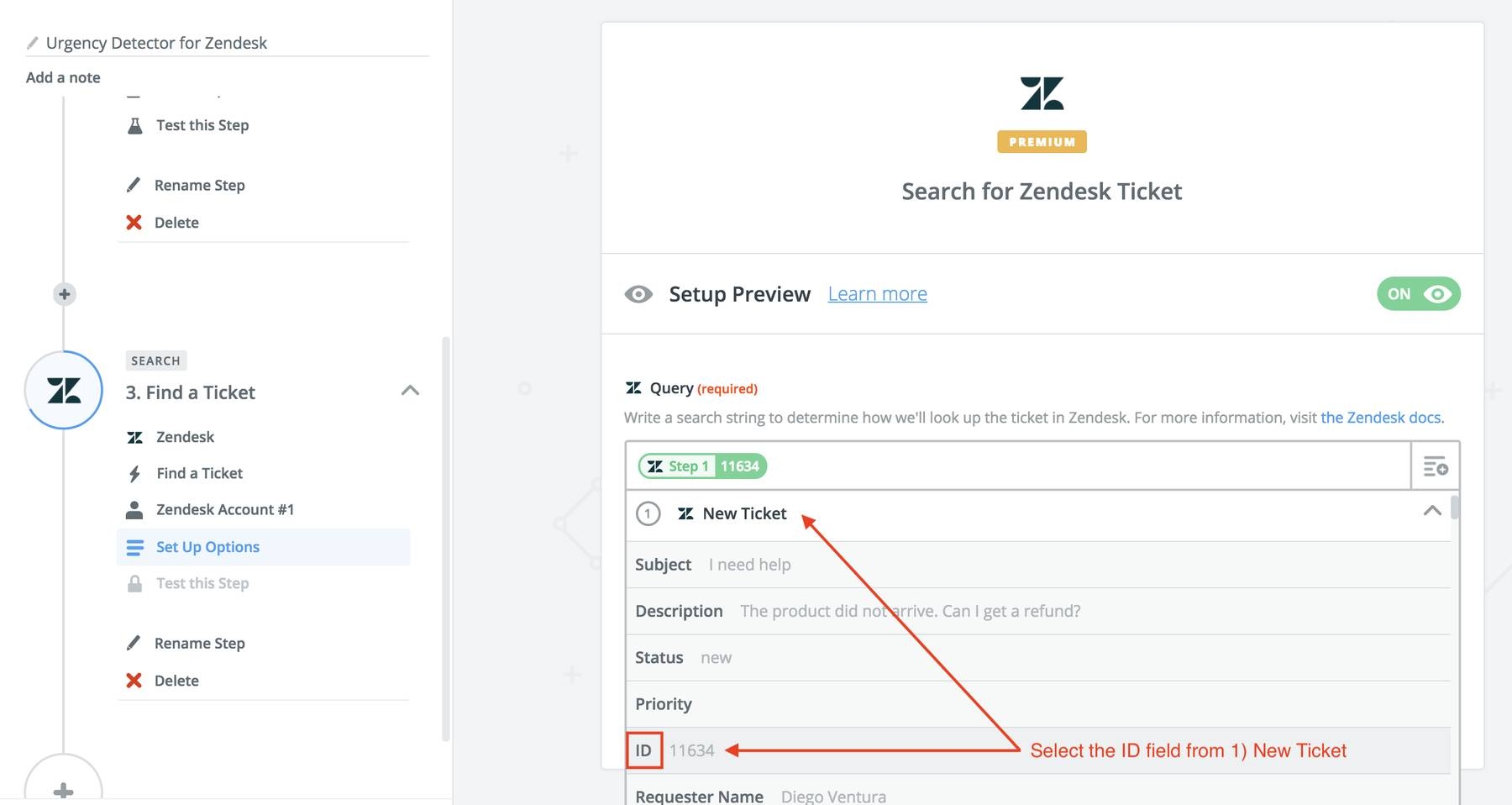Screen dimensions: 1512x805
Task: Open the Zendesk Account #1 item
Action: (224, 510)
